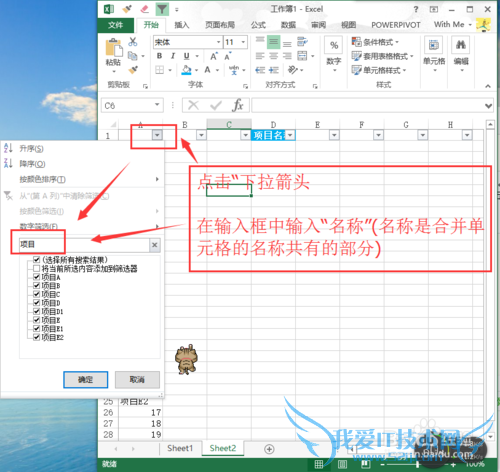This screenshot has width=500, height=472.
Task: Switch to Page Layout view in status bar
Action: tap(342, 464)
